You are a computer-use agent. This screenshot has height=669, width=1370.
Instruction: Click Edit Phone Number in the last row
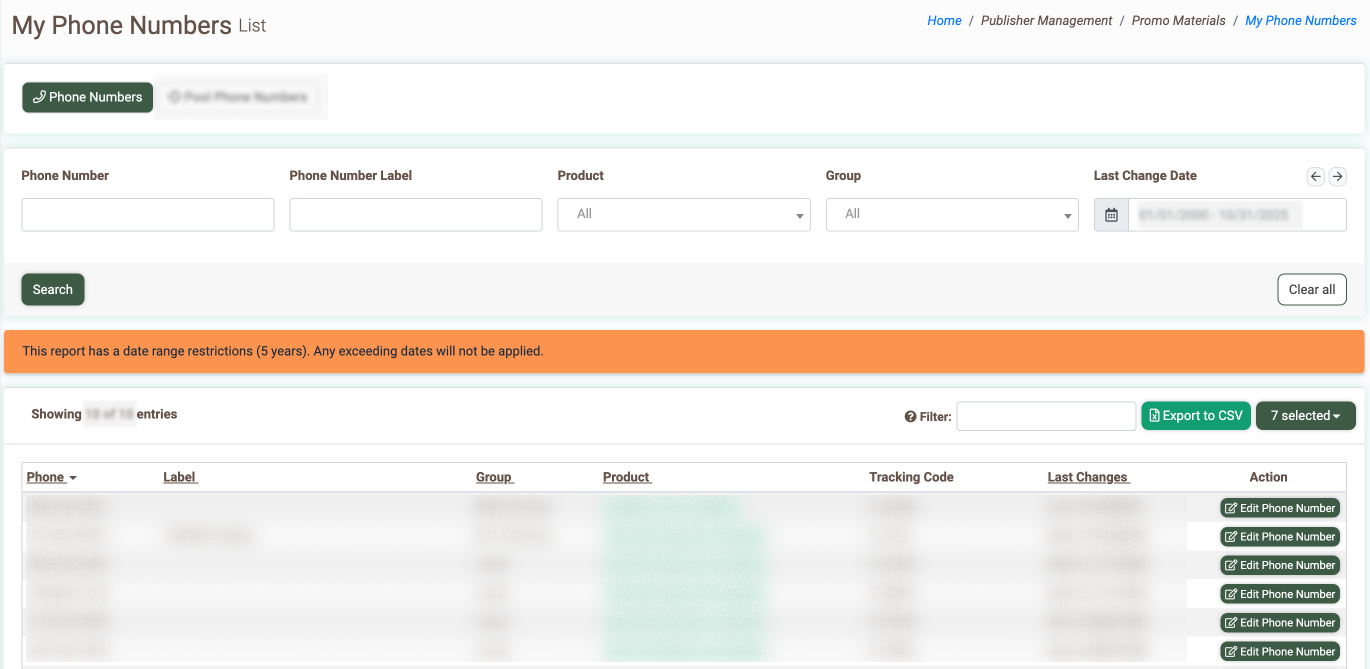pos(1279,651)
